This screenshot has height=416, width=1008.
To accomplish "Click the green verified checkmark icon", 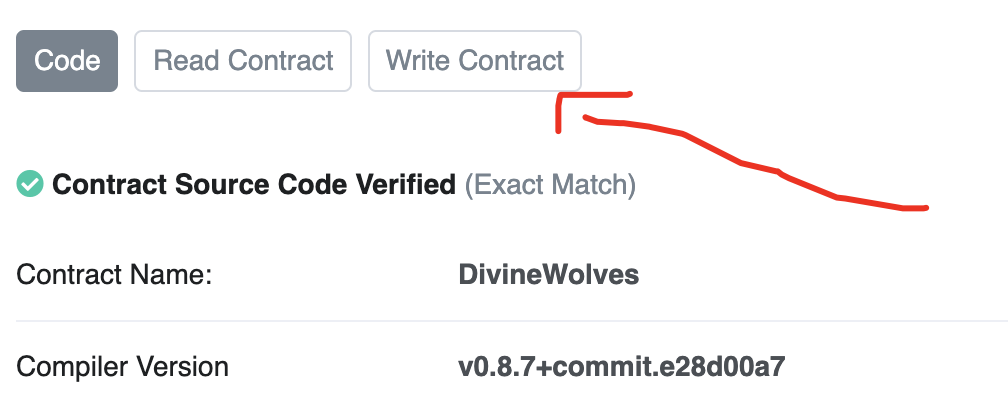I will [x=30, y=184].
